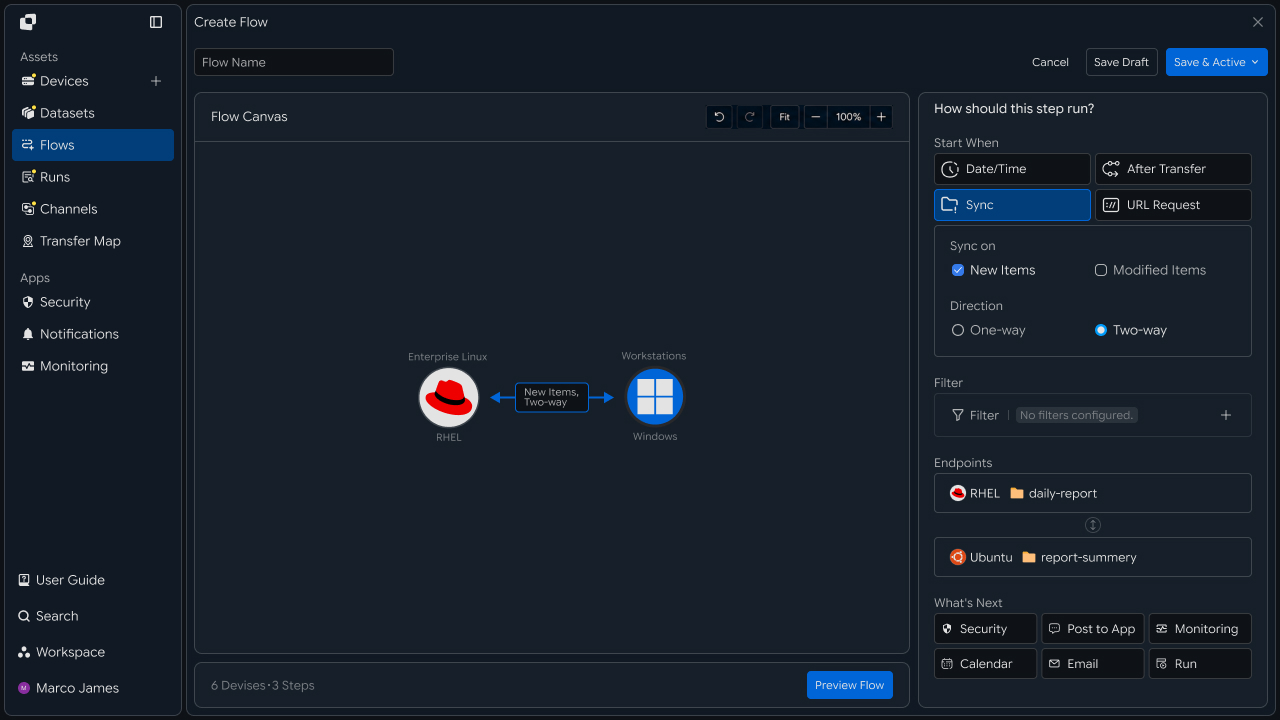
Task: Open the RHEL daily-report endpoint selector
Action: click(1093, 493)
